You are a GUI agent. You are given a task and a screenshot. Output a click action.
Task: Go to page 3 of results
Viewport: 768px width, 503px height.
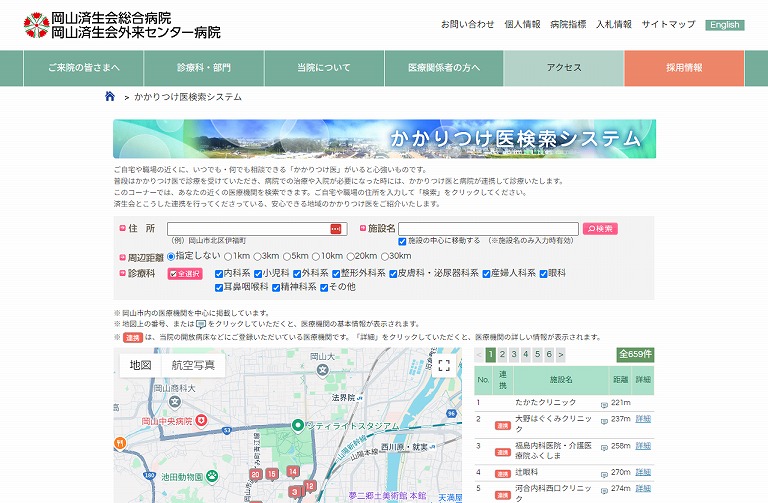[x=514, y=354]
